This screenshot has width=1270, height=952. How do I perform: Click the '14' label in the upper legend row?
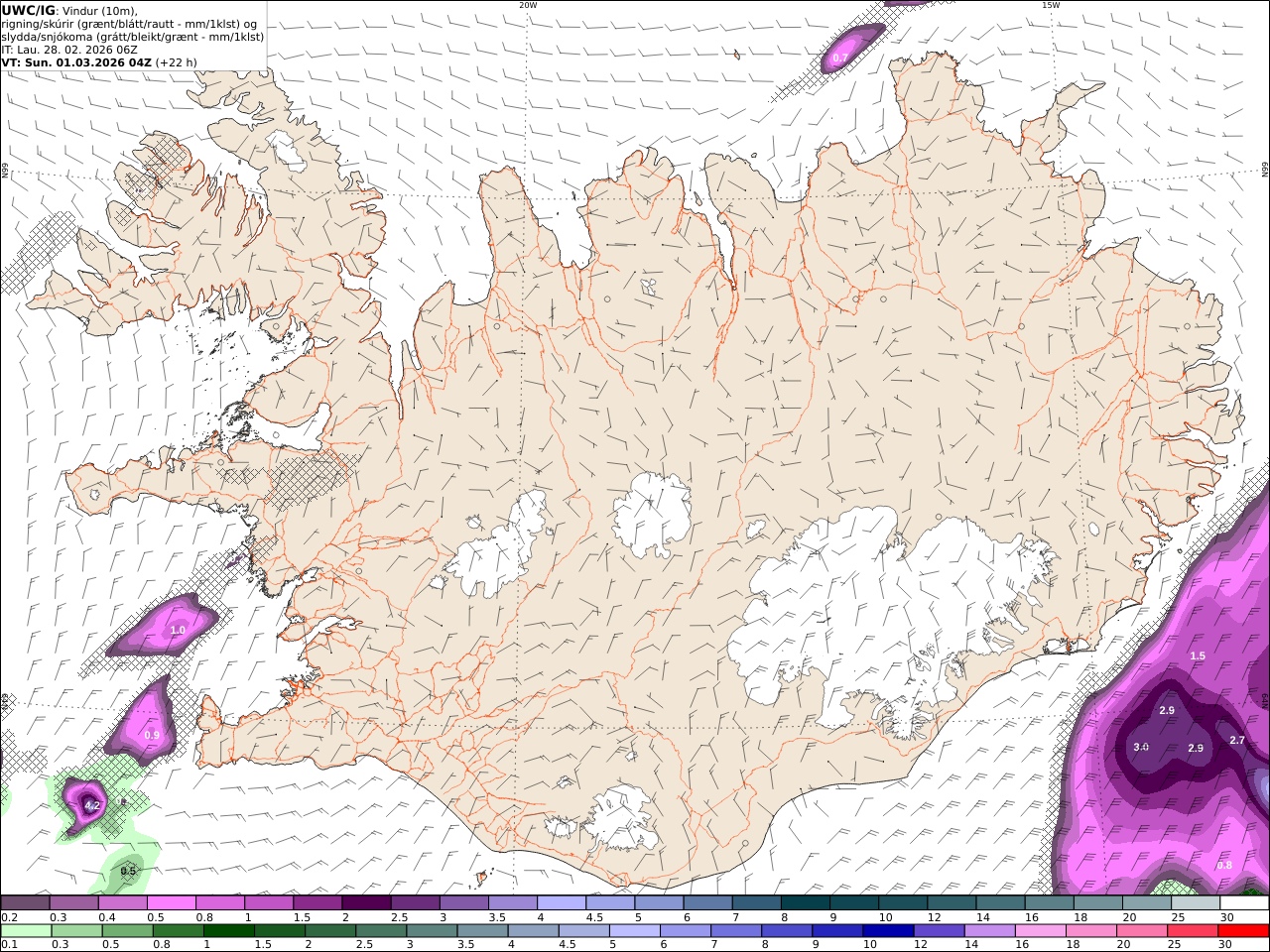(983, 917)
